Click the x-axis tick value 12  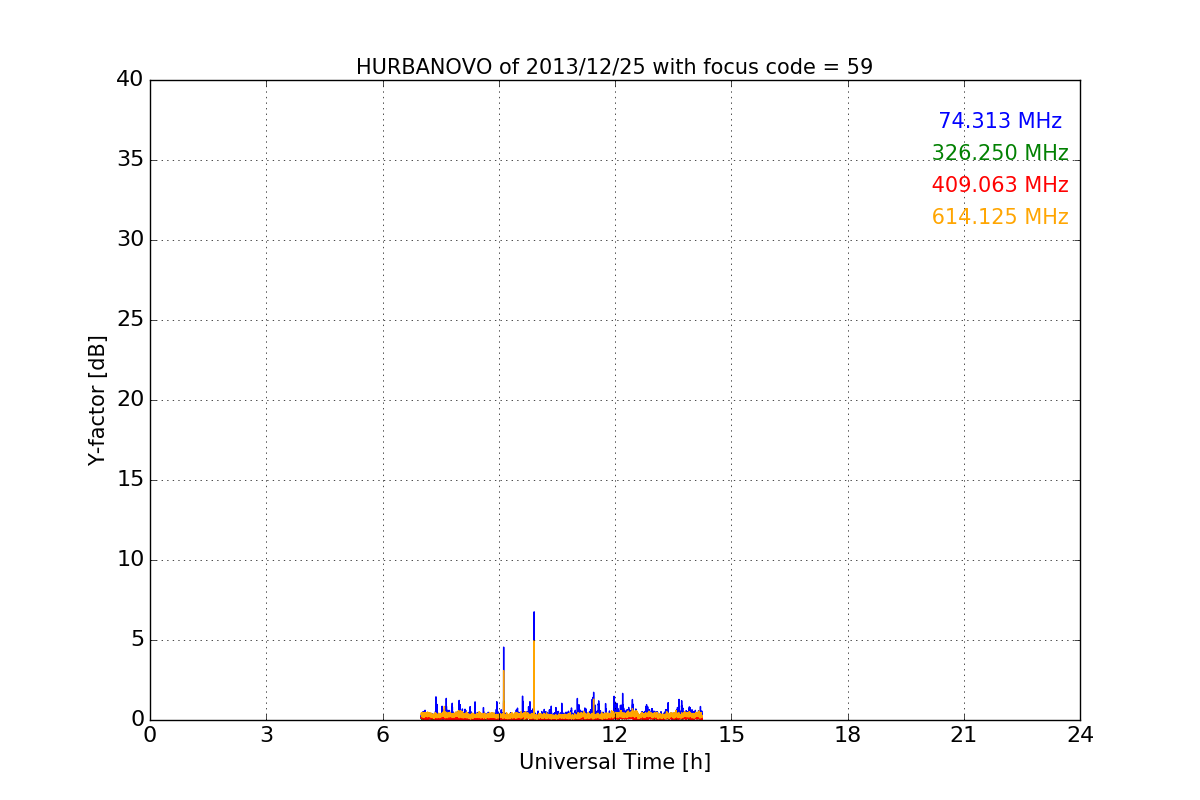pos(615,735)
